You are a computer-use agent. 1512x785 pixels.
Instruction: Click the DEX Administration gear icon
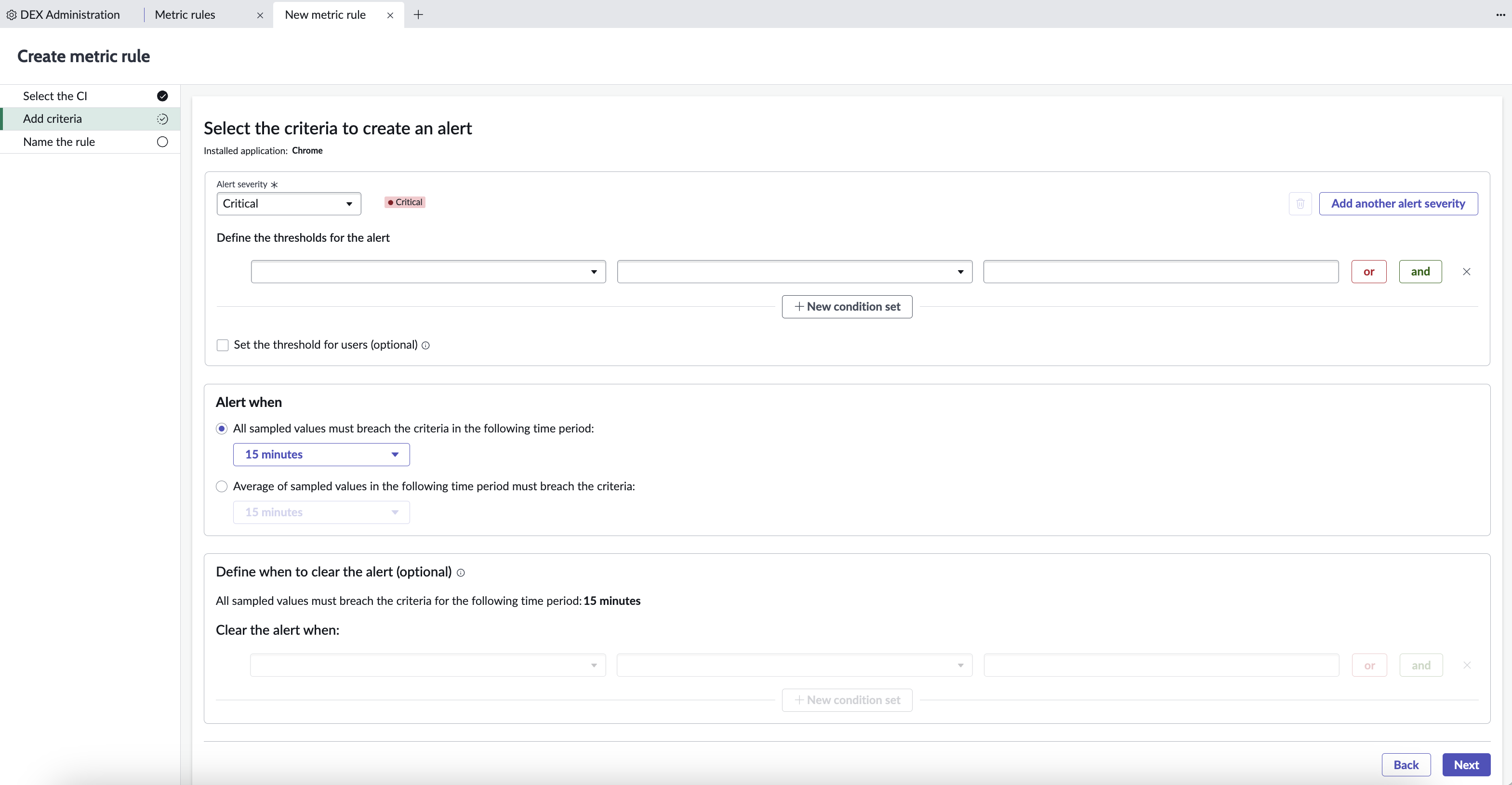click(11, 14)
